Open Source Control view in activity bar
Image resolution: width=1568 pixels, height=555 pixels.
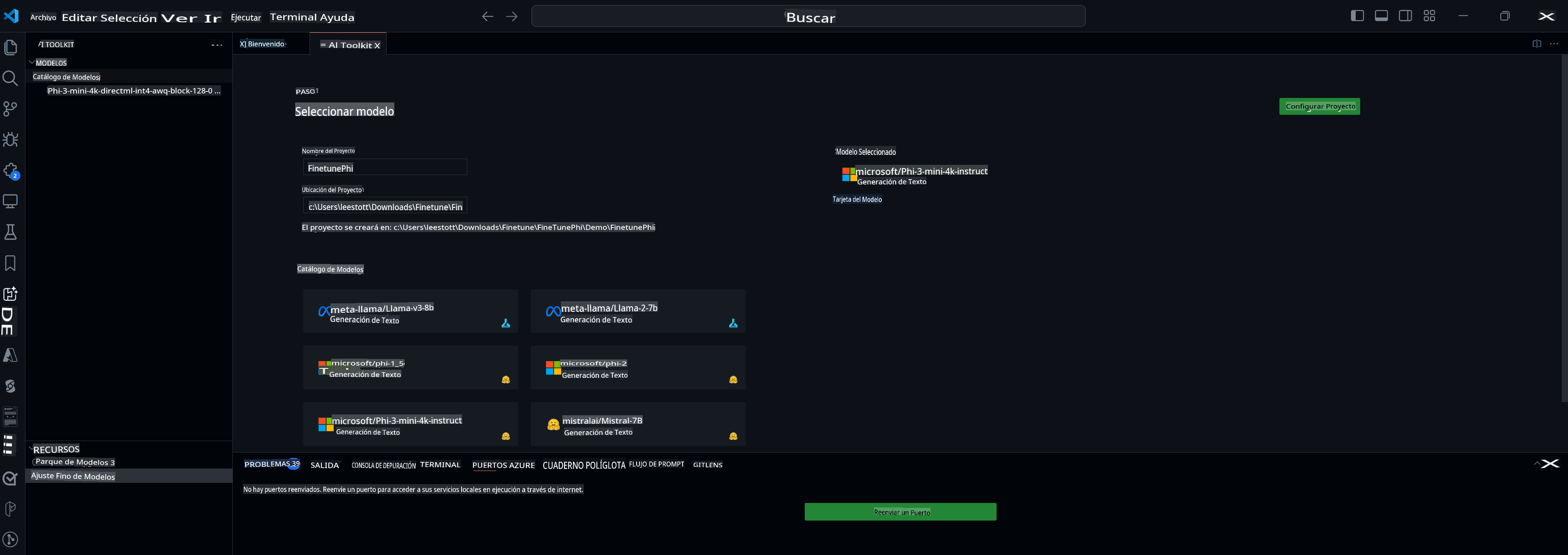10,108
